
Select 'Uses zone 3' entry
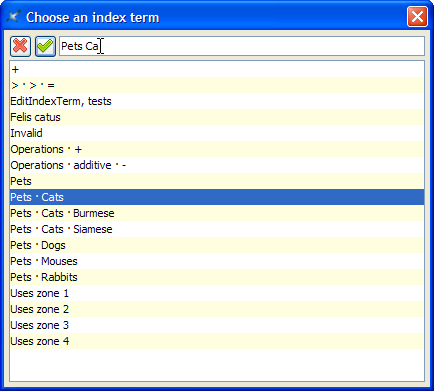217,325
